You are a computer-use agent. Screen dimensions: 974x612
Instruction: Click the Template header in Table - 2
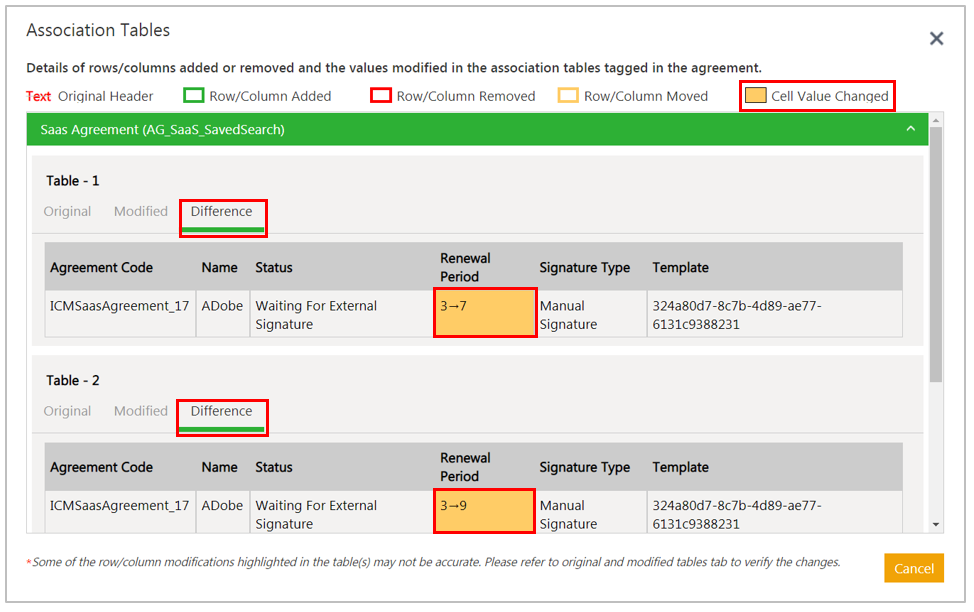681,467
